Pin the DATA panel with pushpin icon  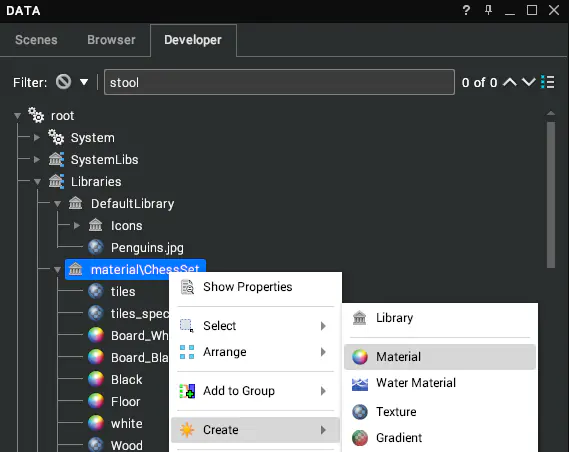click(488, 10)
